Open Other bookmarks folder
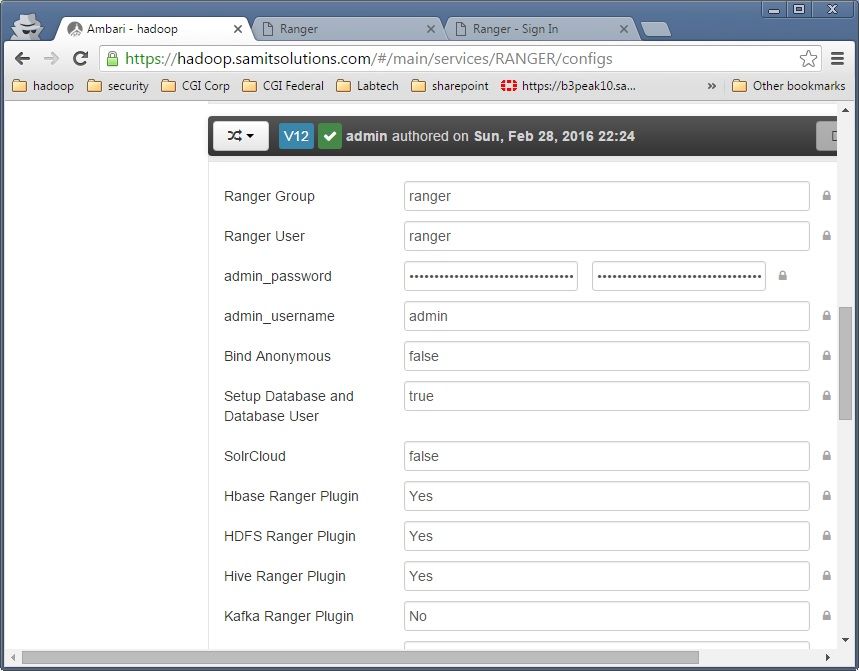The image size is (859, 671). click(789, 86)
